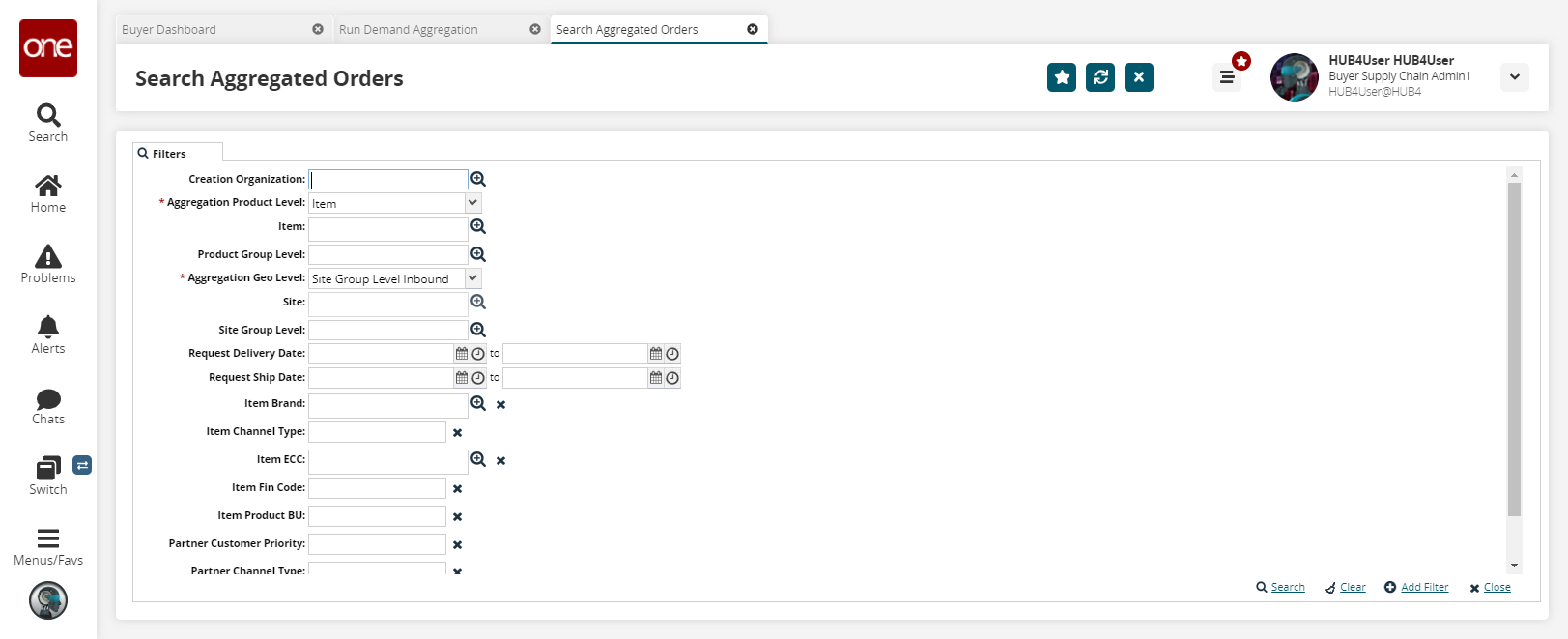
Task: Click the teal close X header button
Action: 1139,77
